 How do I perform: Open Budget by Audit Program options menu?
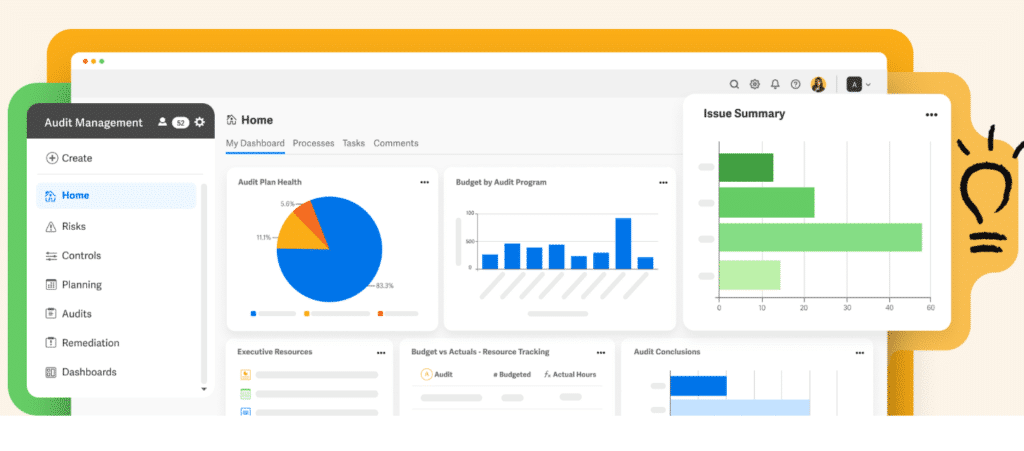coord(664,183)
